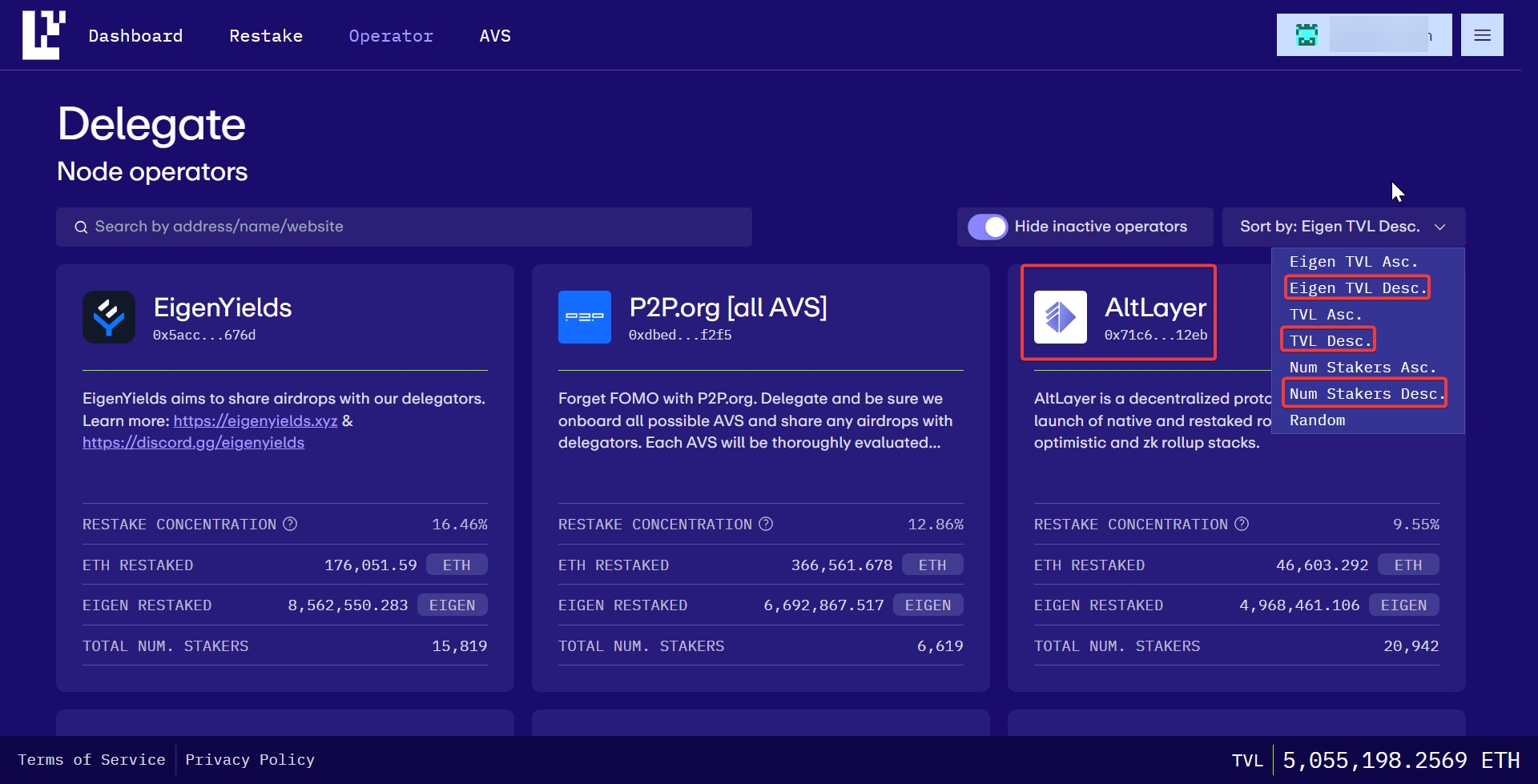Click the AltLayer operator logo
This screenshot has width=1538, height=784.
point(1060,317)
